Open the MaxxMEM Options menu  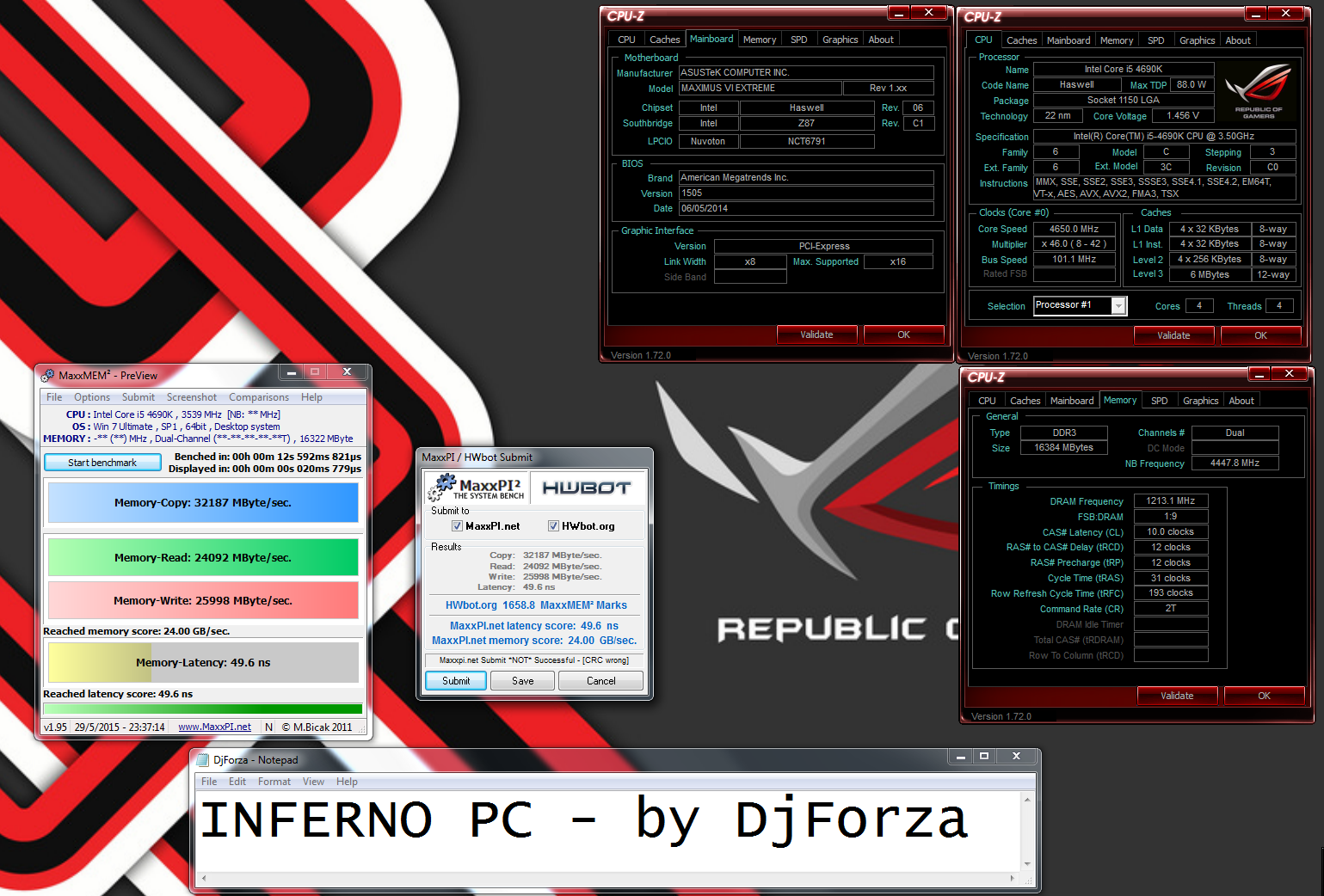point(92,397)
